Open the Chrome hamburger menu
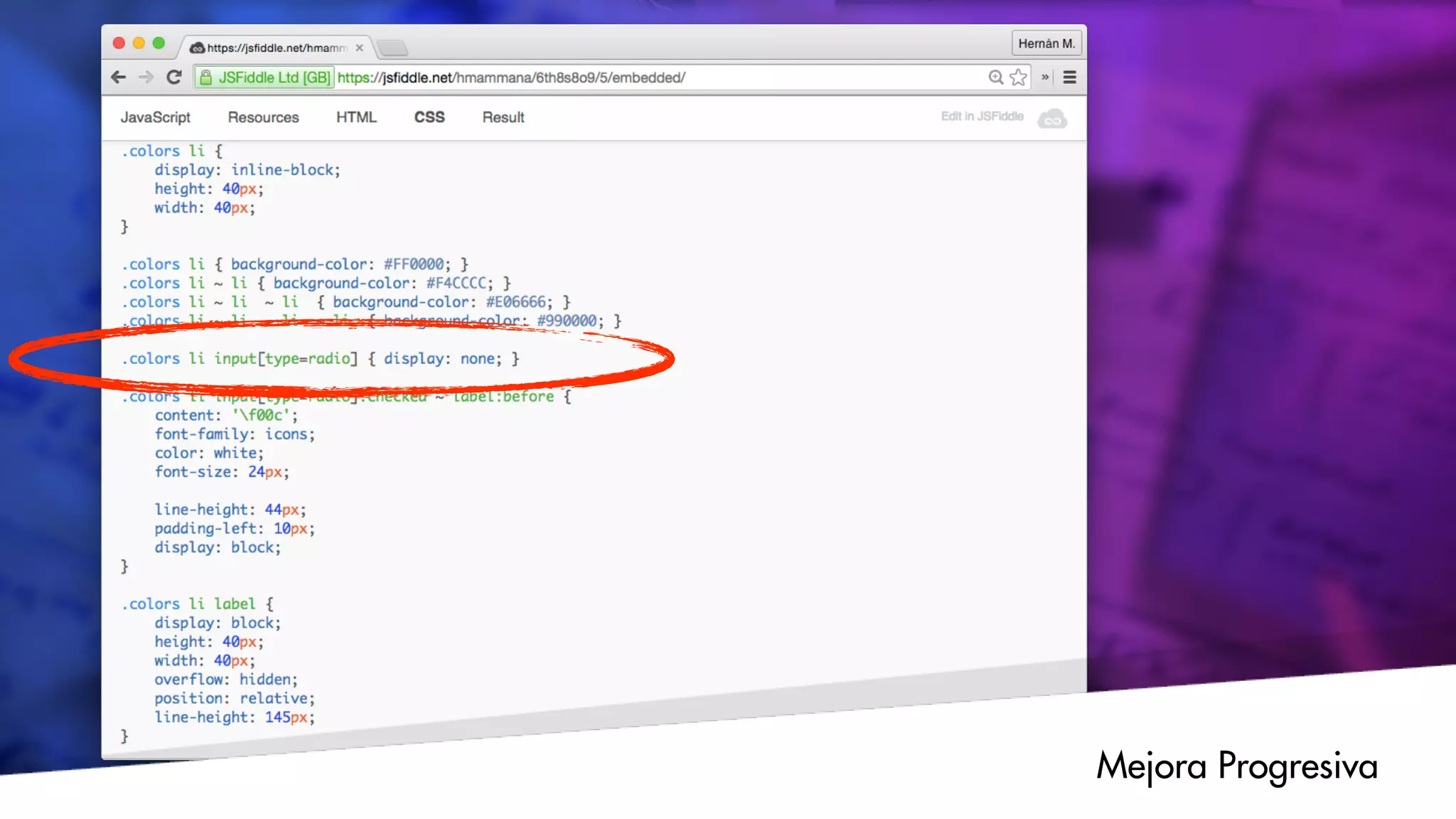1456x819 pixels. [x=1069, y=77]
